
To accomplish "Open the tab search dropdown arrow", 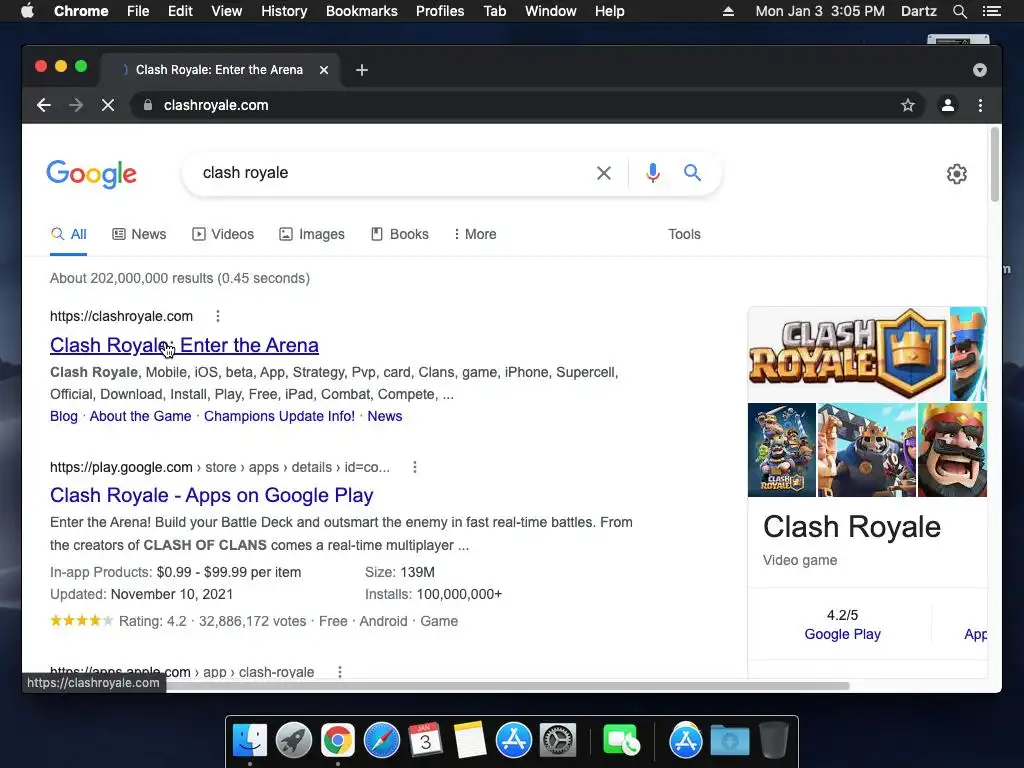I will tap(980, 70).
